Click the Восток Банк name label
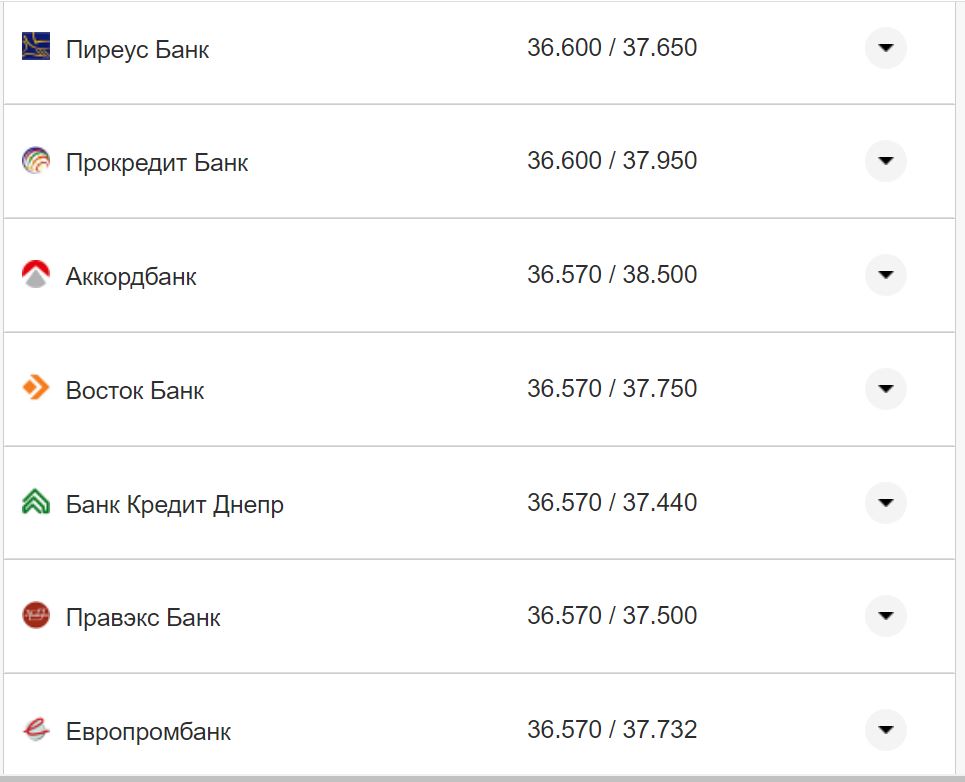Viewport: 965px width, 782px height. pyautogui.click(x=133, y=390)
